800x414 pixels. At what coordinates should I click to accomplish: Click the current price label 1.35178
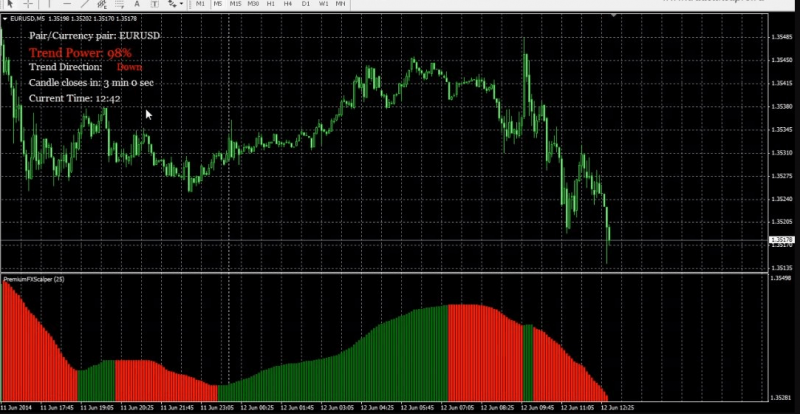pos(780,240)
